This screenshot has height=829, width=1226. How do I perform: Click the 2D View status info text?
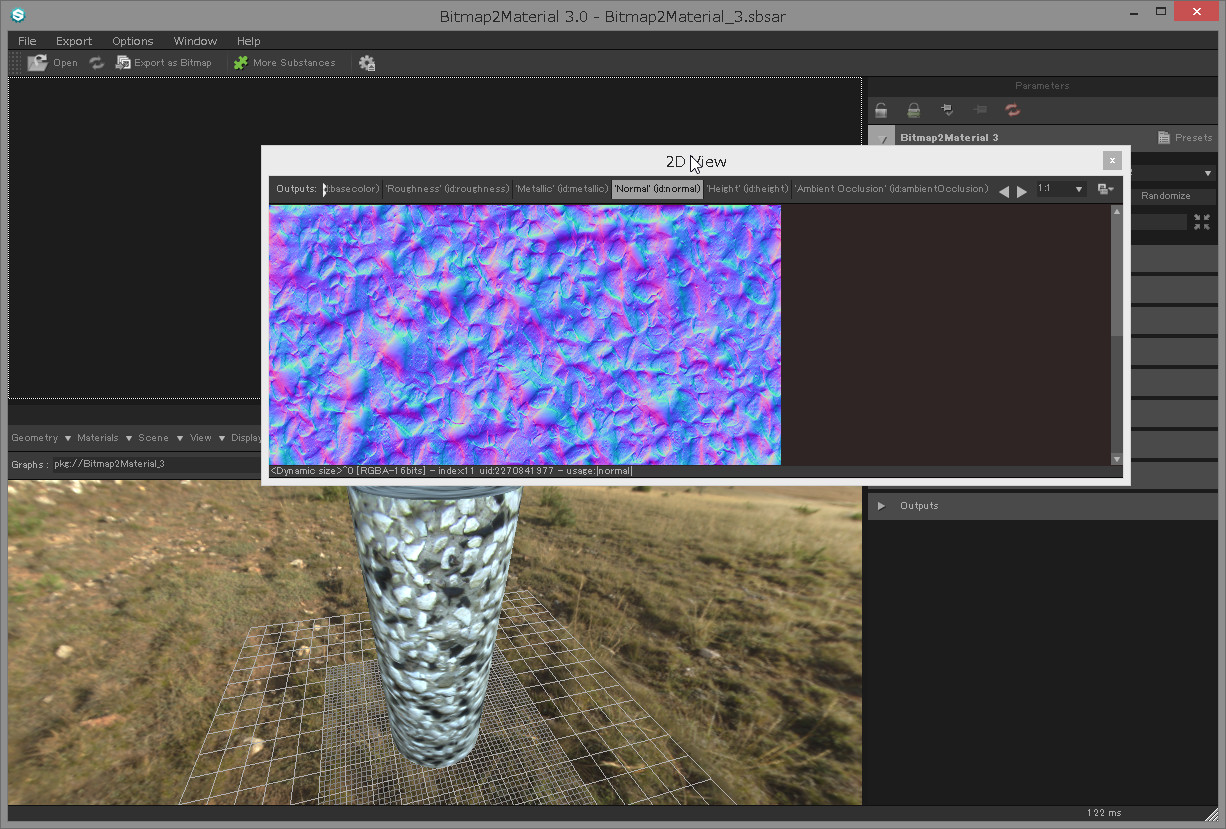[x=452, y=471]
